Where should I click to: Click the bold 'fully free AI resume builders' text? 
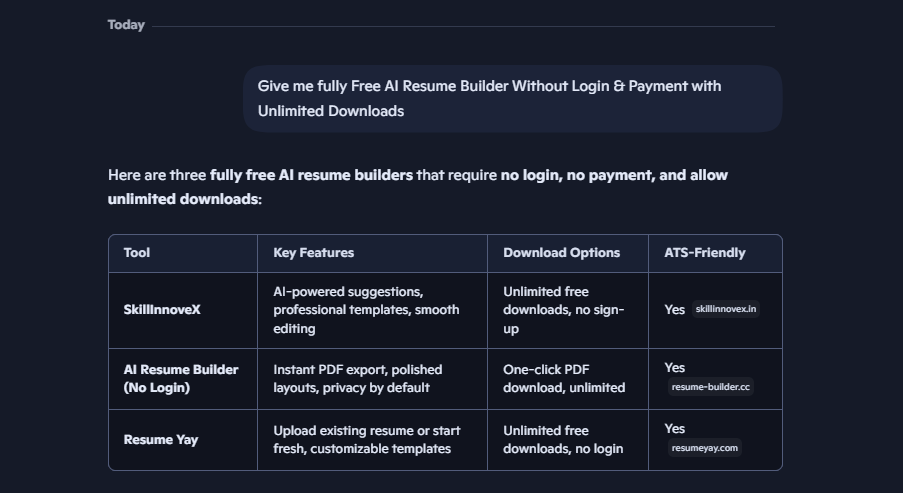pos(311,175)
